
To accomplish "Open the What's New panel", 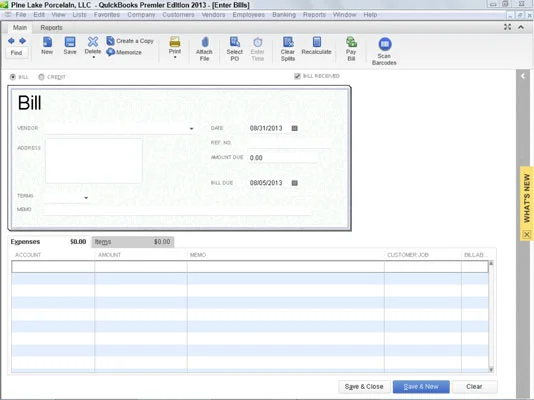I will coord(527,198).
